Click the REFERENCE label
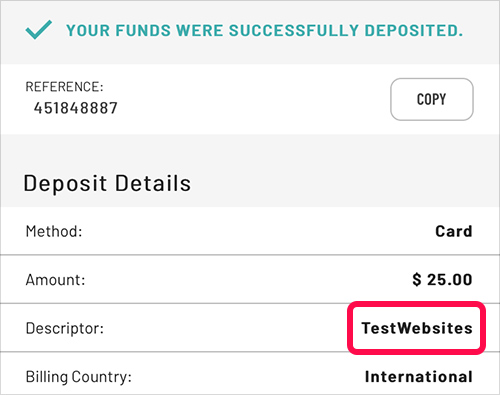500x395 pixels. click(x=64, y=87)
